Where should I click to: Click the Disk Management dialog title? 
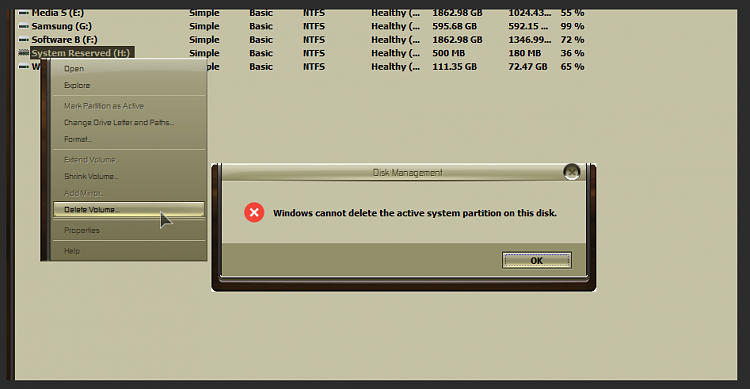coord(408,173)
